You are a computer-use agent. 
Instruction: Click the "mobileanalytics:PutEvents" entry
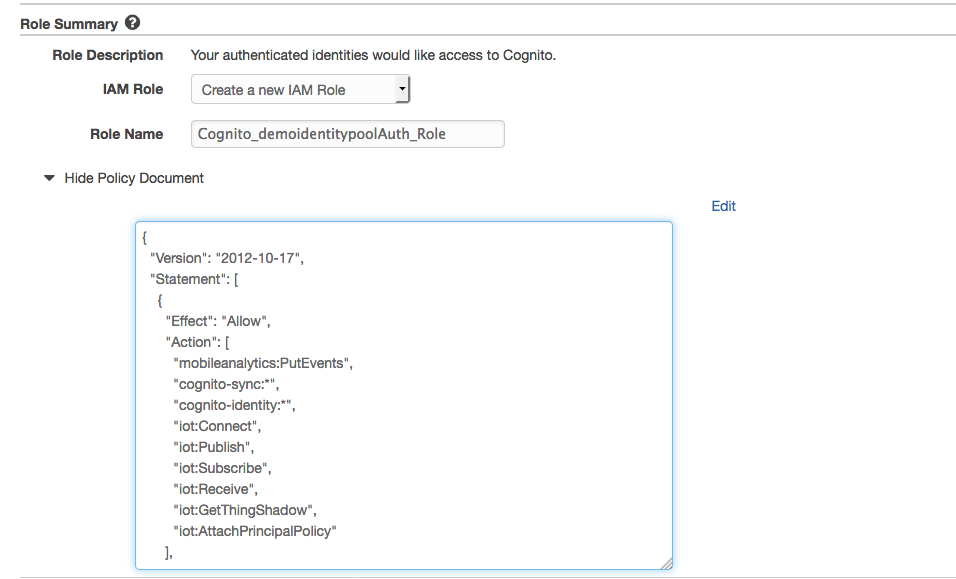coord(263,363)
